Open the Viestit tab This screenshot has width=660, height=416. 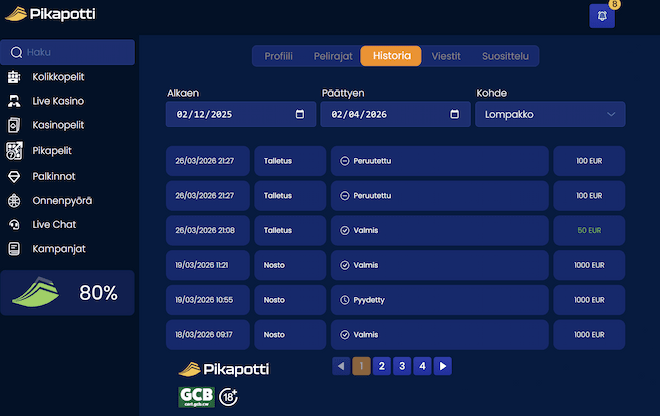point(446,56)
